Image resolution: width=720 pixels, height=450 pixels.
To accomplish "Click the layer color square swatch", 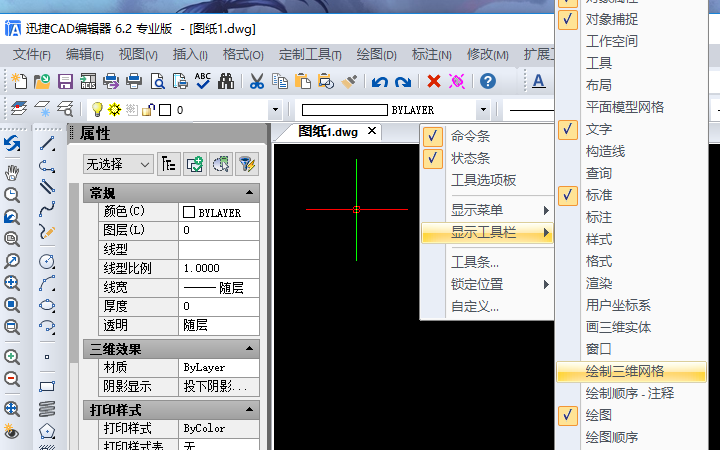I will coord(165,110).
